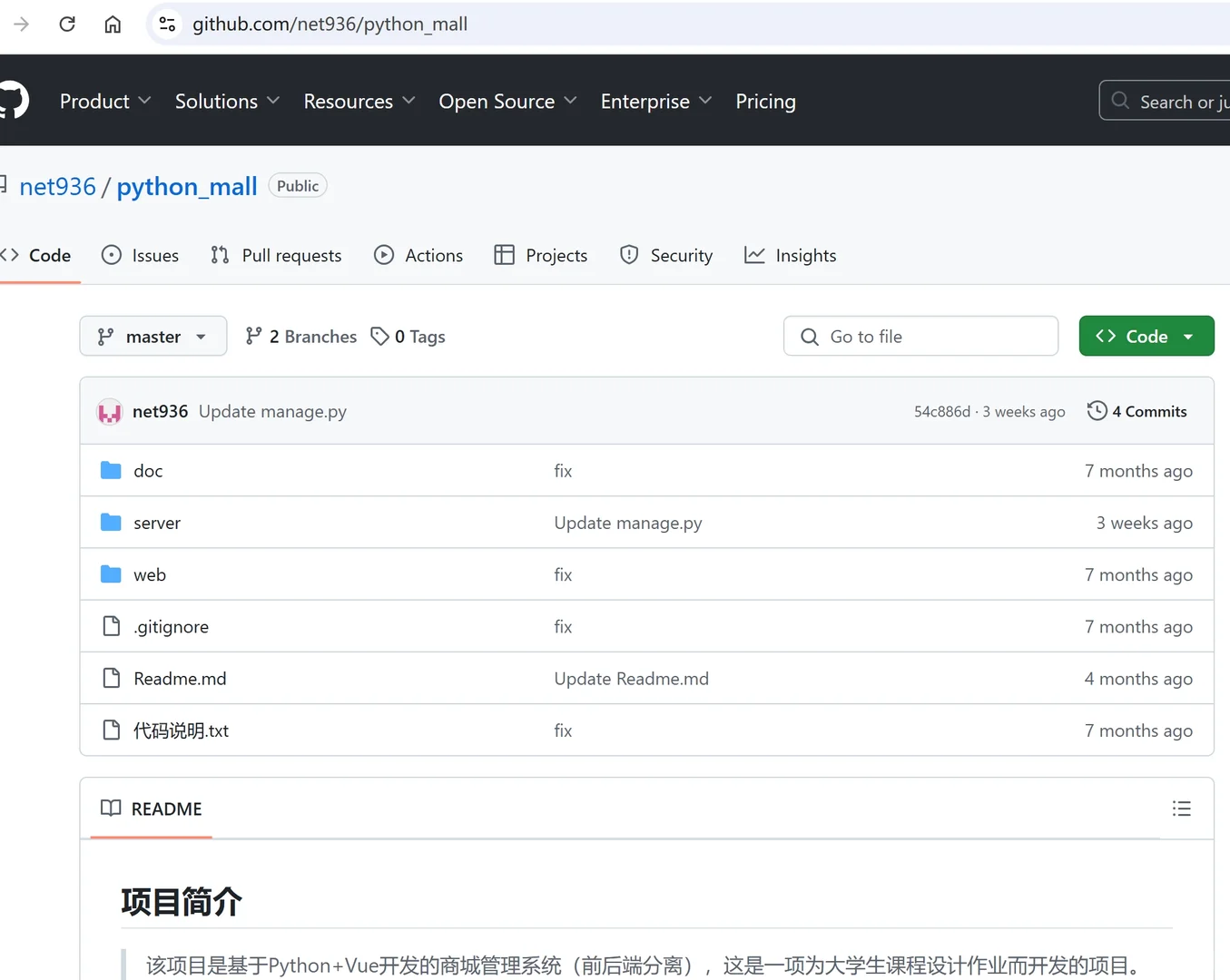Switch to the Code tab
Image resolution: width=1230 pixels, height=980 pixels.
click(40, 255)
